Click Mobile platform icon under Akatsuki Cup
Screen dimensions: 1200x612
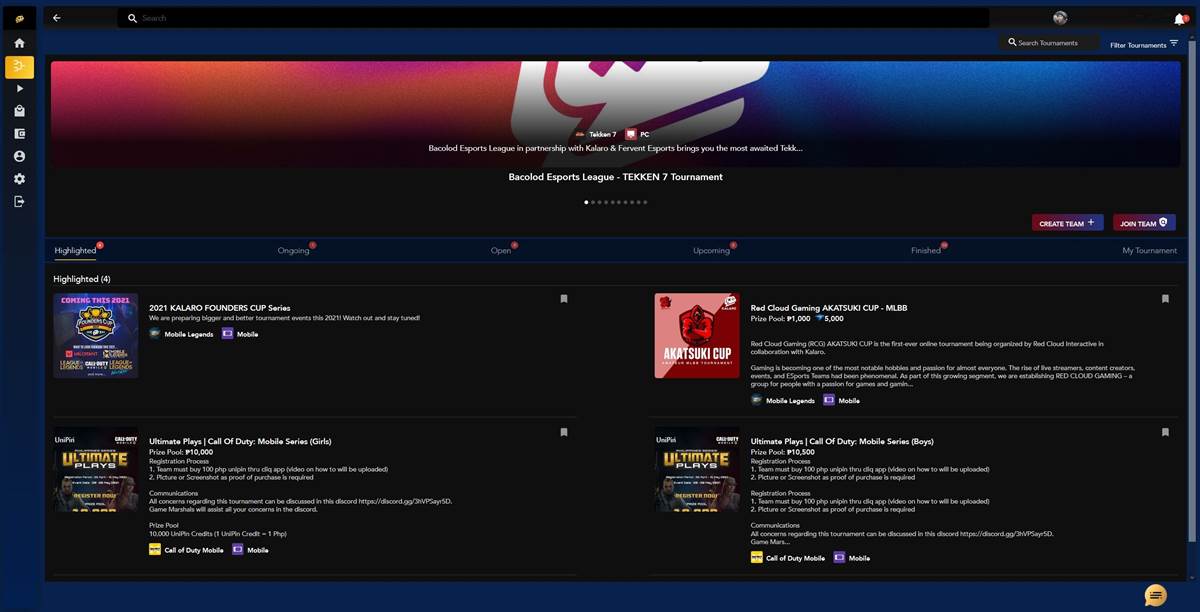(x=829, y=400)
